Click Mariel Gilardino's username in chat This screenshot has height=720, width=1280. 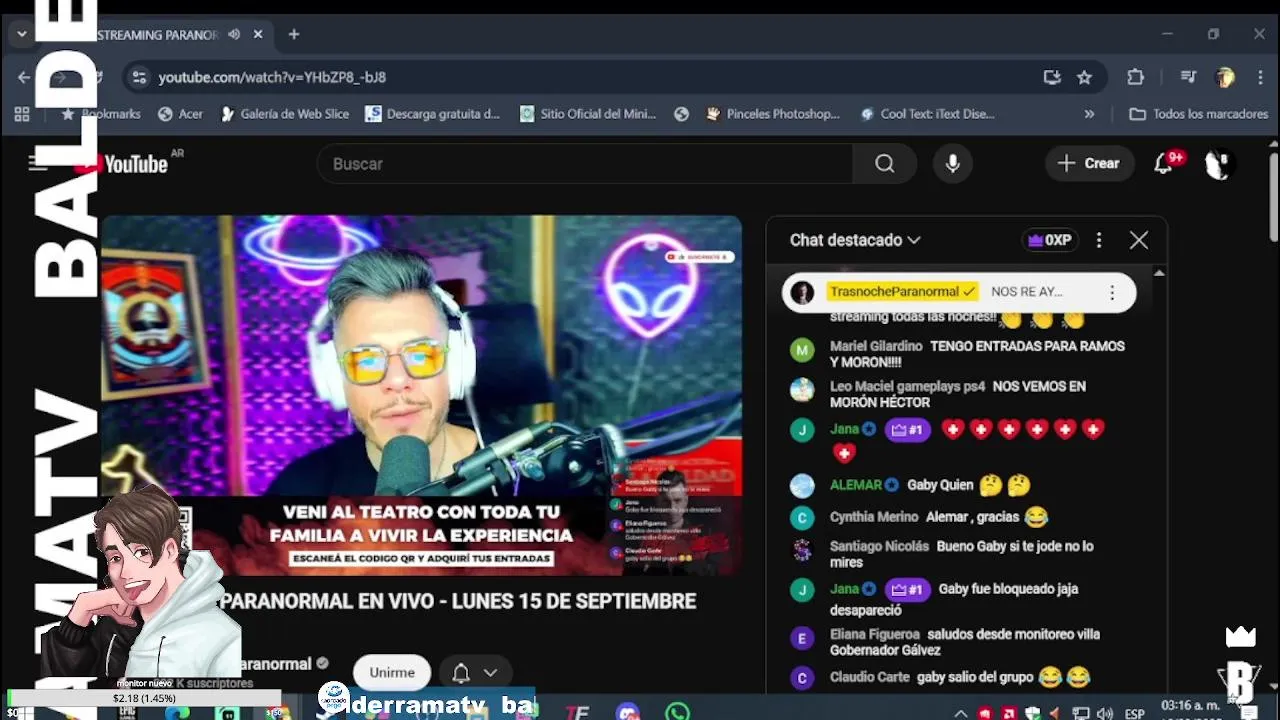[x=876, y=346]
